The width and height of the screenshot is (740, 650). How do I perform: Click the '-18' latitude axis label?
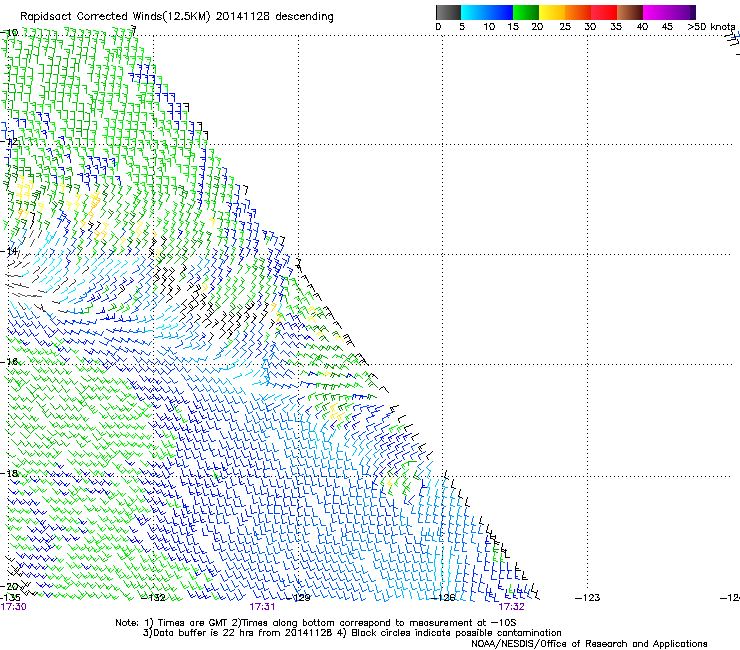pos(9,473)
